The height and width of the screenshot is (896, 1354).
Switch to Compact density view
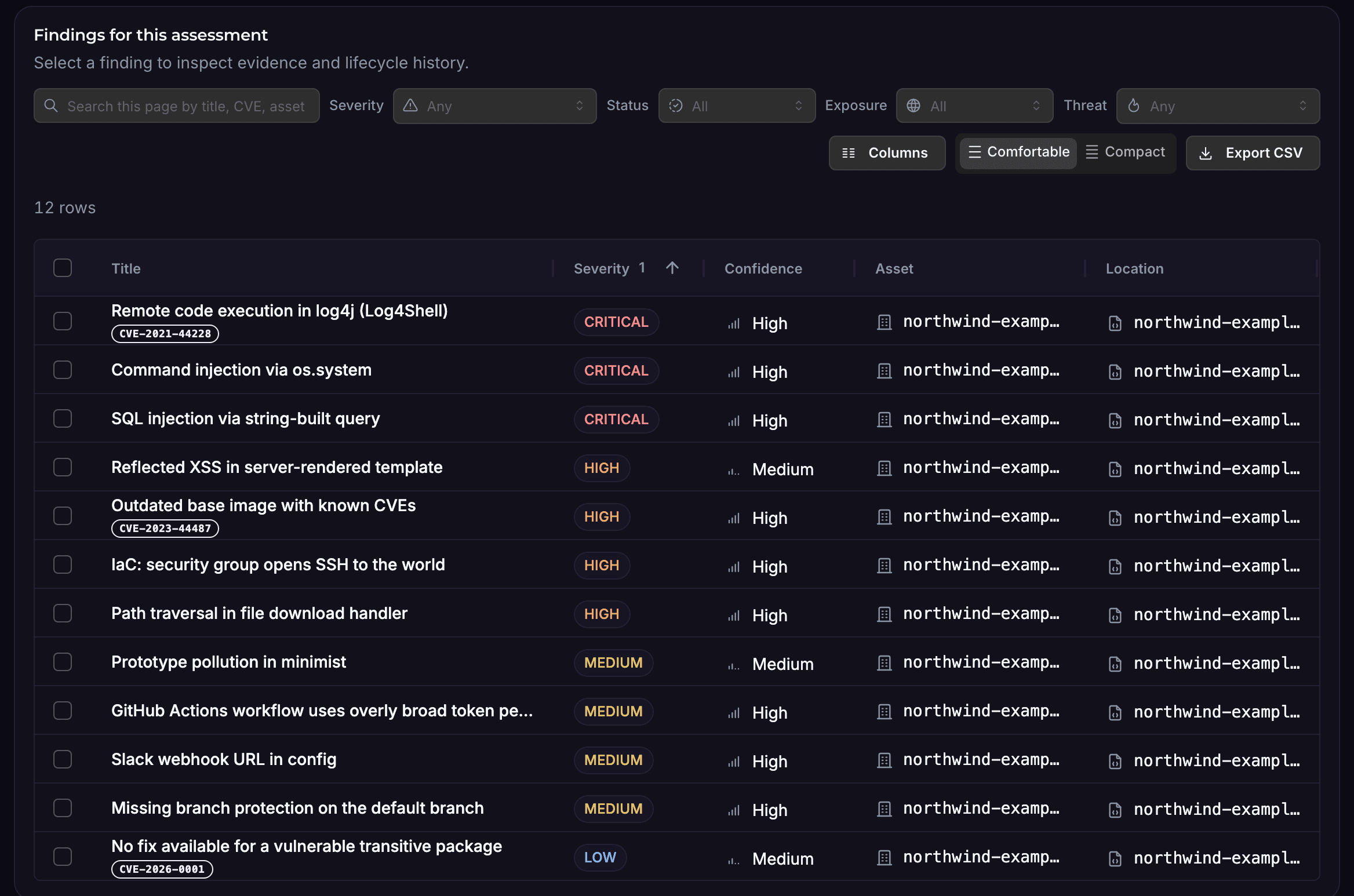tap(1125, 152)
